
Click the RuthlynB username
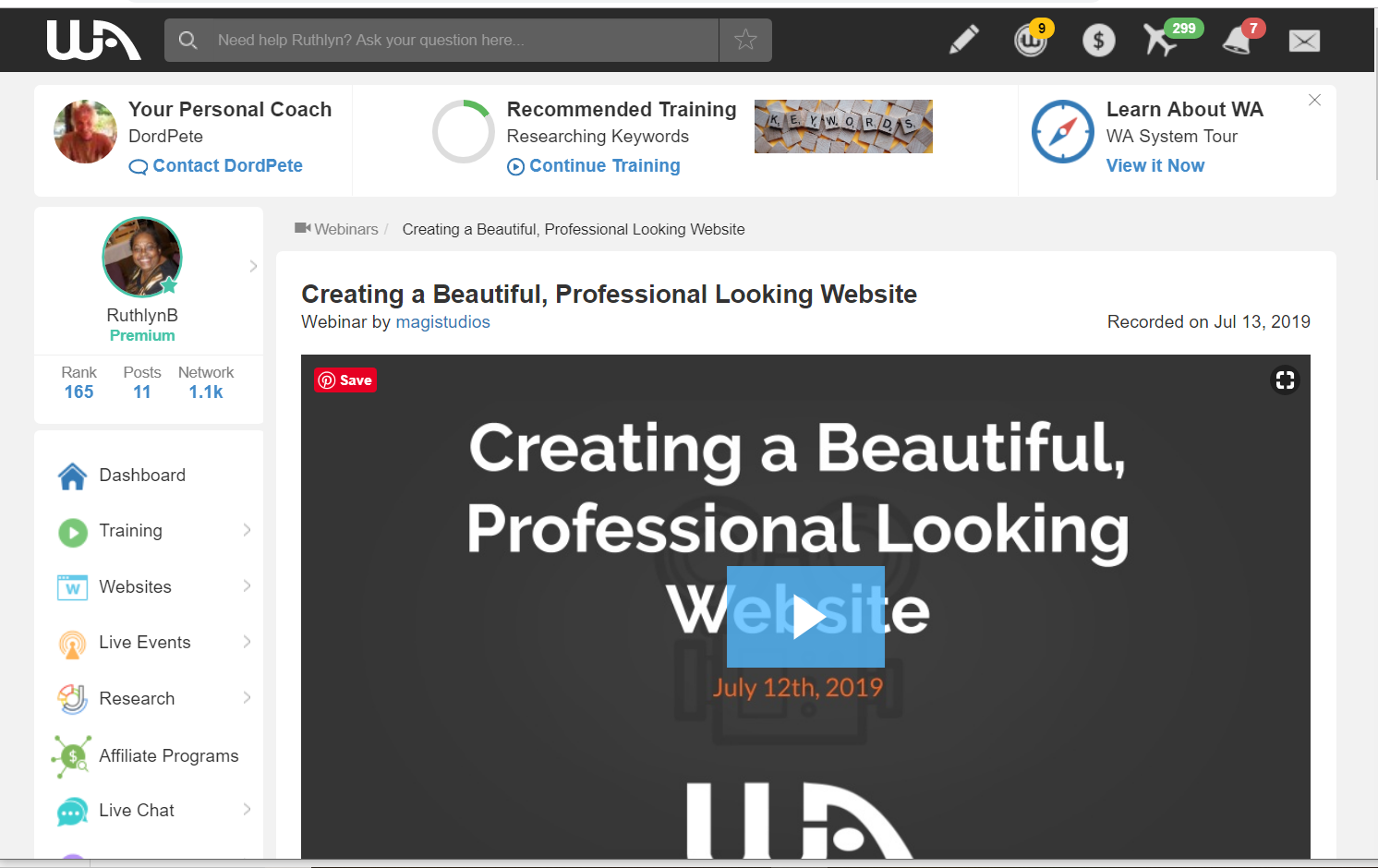coord(142,316)
